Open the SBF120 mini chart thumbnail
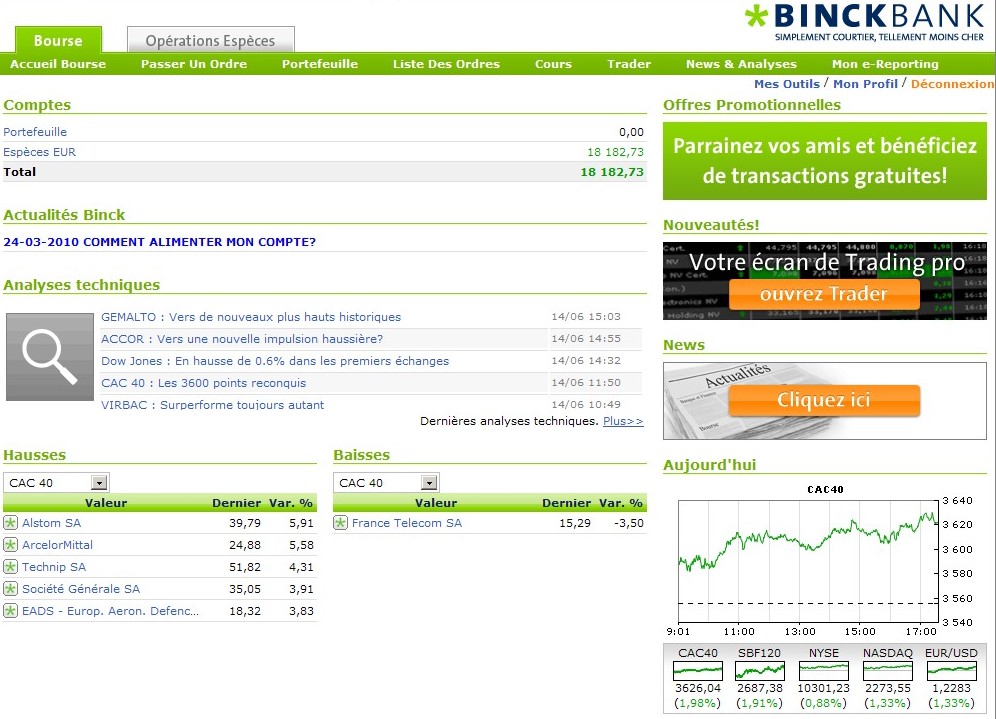This screenshot has height=719, width=996. point(760,670)
